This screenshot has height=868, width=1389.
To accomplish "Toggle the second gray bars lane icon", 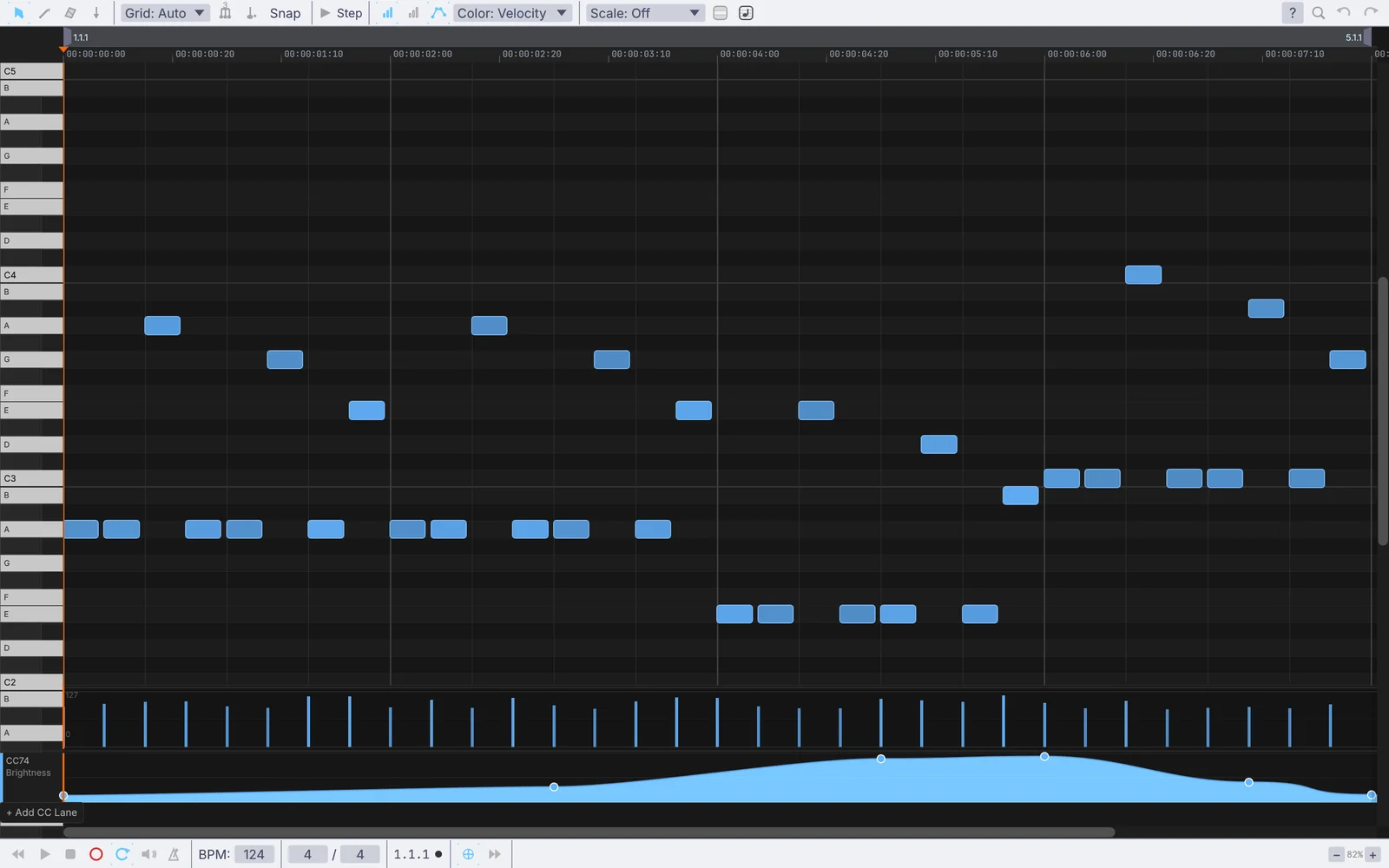I will tap(413, 13).
